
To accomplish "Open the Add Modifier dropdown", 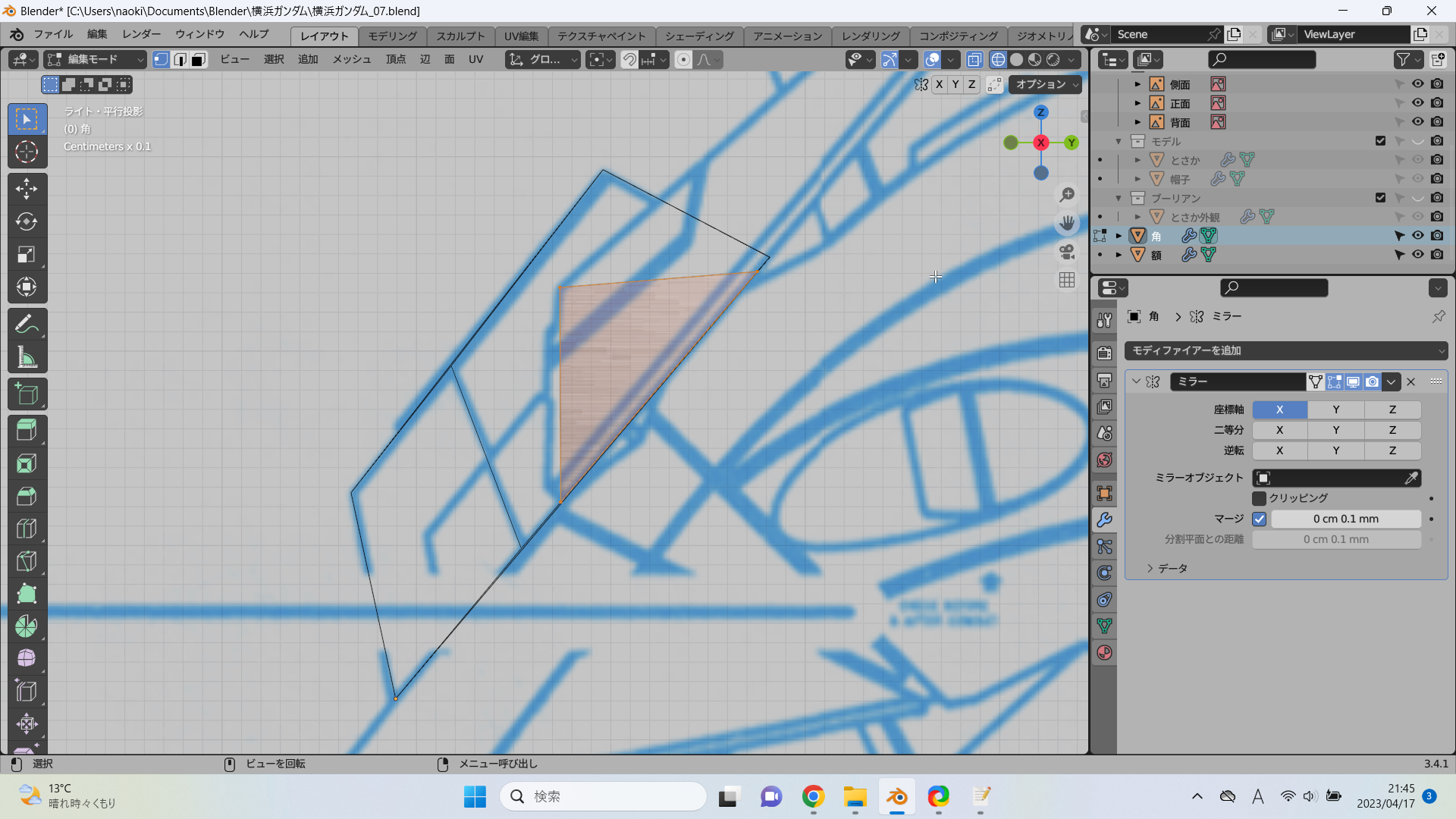I will [1285, 350].
